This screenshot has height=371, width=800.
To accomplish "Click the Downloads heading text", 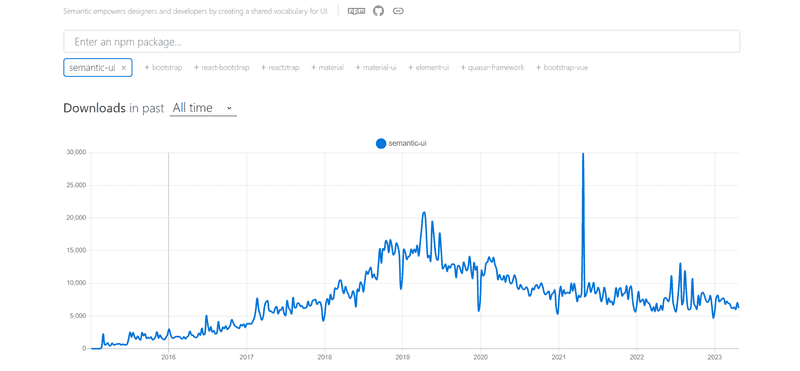I will tap(94, 108).
